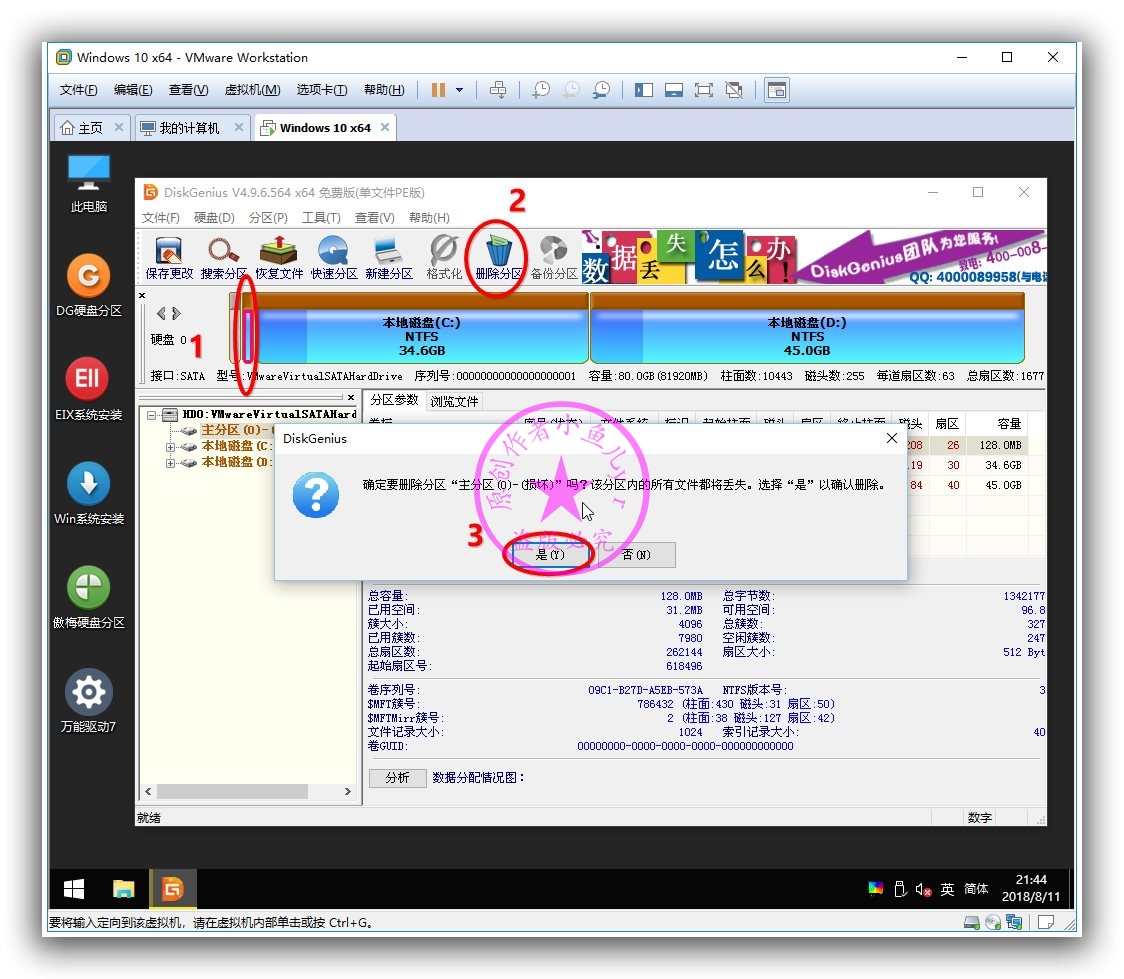Image resolution: width=1124 pixels, height=979 pixels.
Task: Open the VMware 文件(F) menu
Action: click(78, 90)
